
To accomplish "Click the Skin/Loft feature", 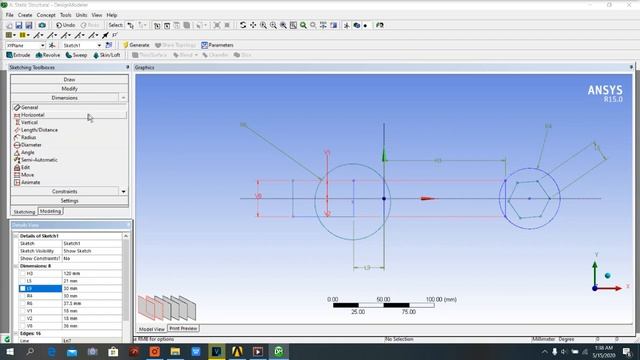I will pyautogui.click(x=107, y=55).
